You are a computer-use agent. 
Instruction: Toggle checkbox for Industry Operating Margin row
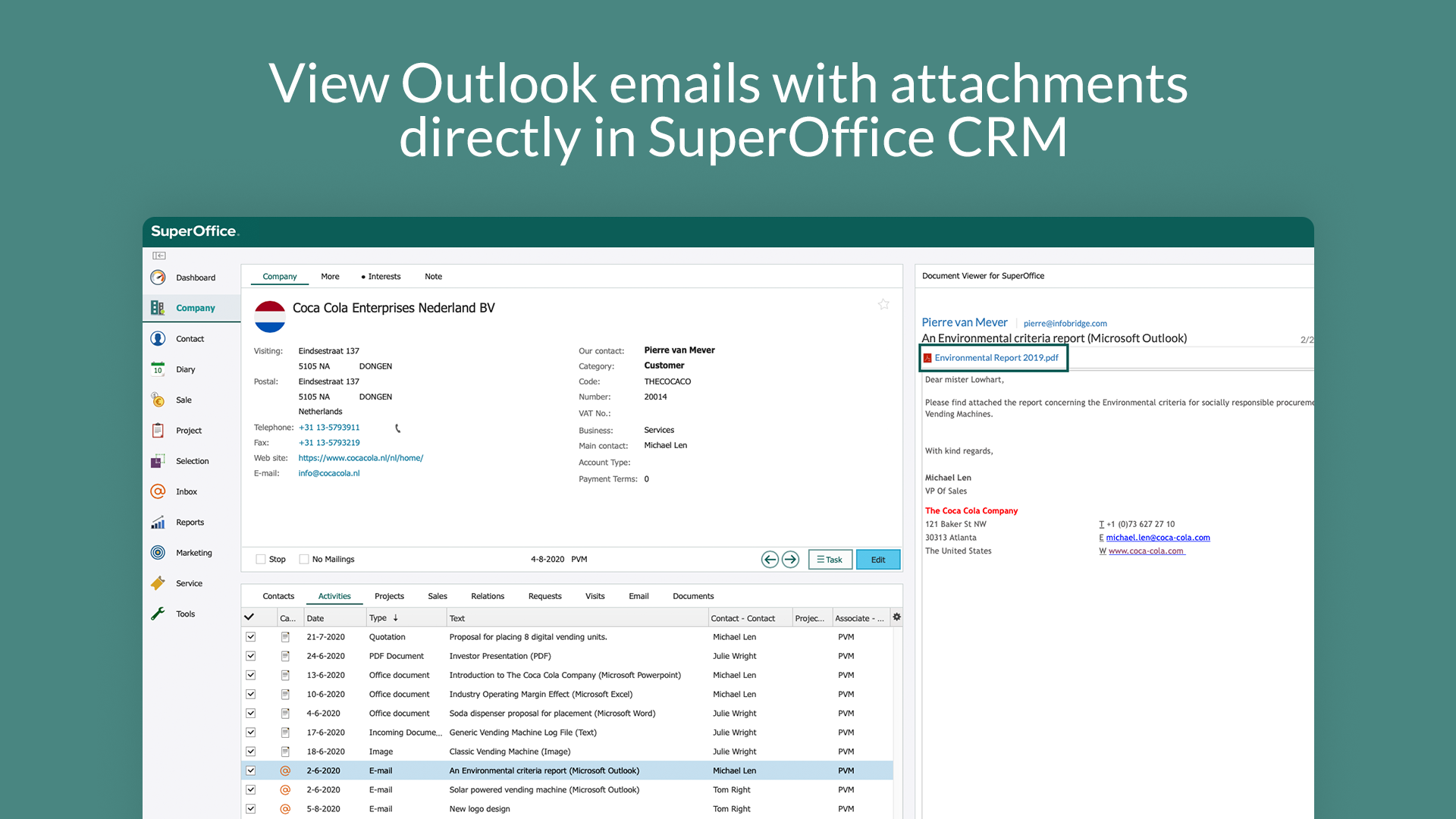coord(251,694)
